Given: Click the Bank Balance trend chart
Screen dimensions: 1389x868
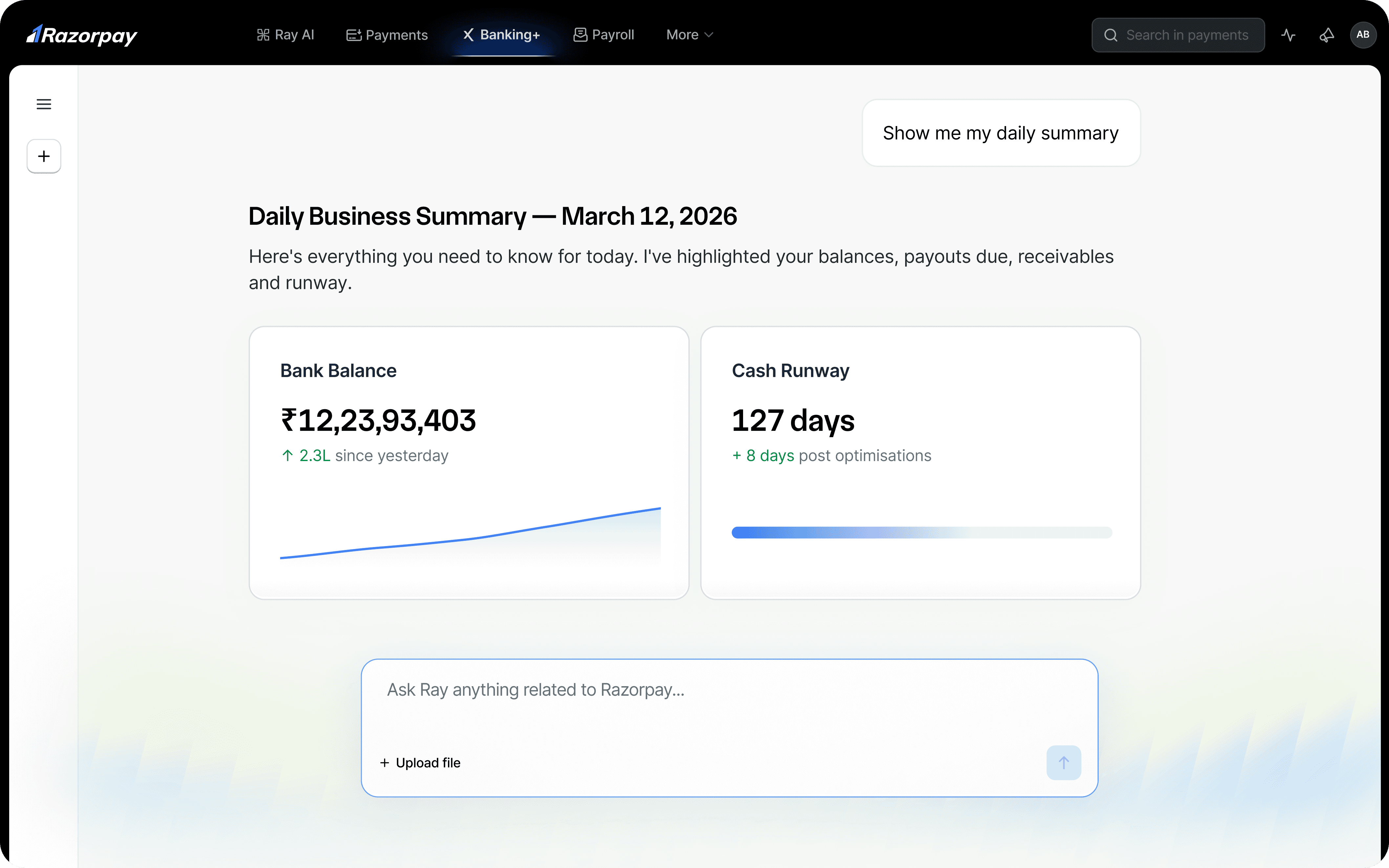Looking at the screenshot, I should [x=469, y=534].
